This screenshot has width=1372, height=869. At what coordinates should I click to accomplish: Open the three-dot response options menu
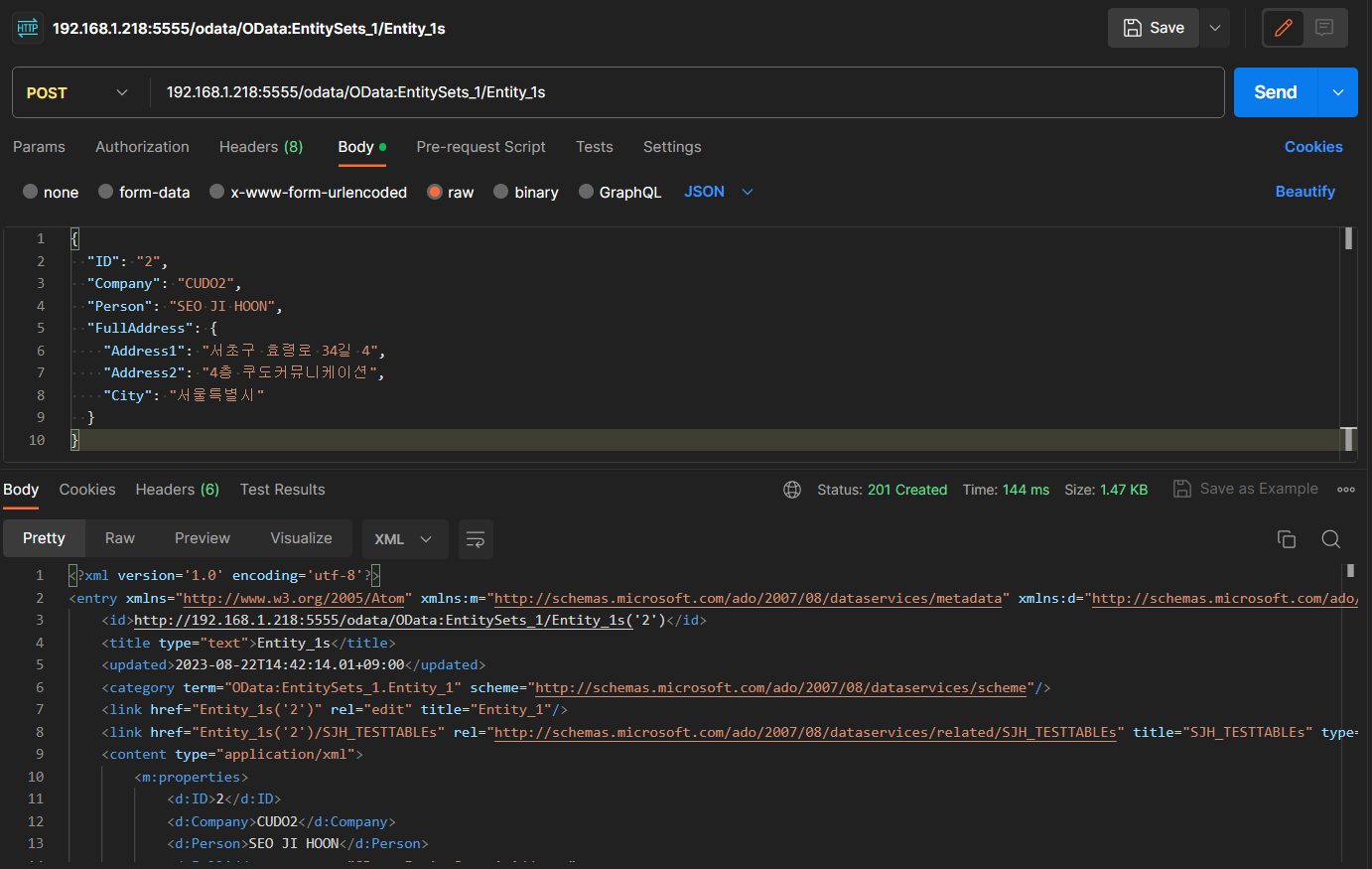1346,490
